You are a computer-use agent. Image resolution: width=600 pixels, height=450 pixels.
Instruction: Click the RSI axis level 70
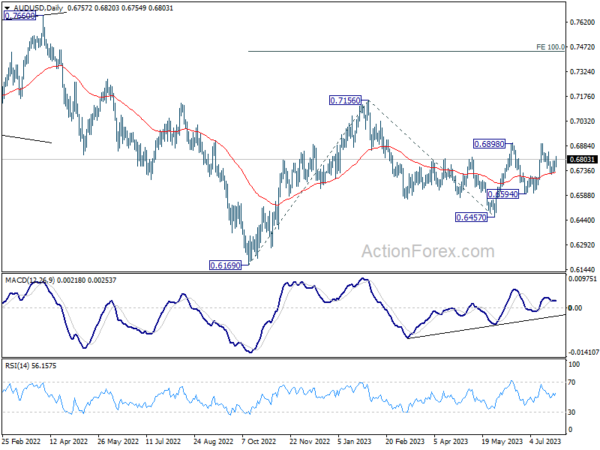572,382
